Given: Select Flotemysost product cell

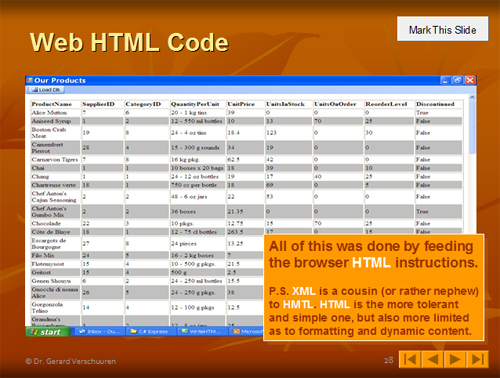Looking at the screenshot, I should pyautogui.click(x=55, y=264).
